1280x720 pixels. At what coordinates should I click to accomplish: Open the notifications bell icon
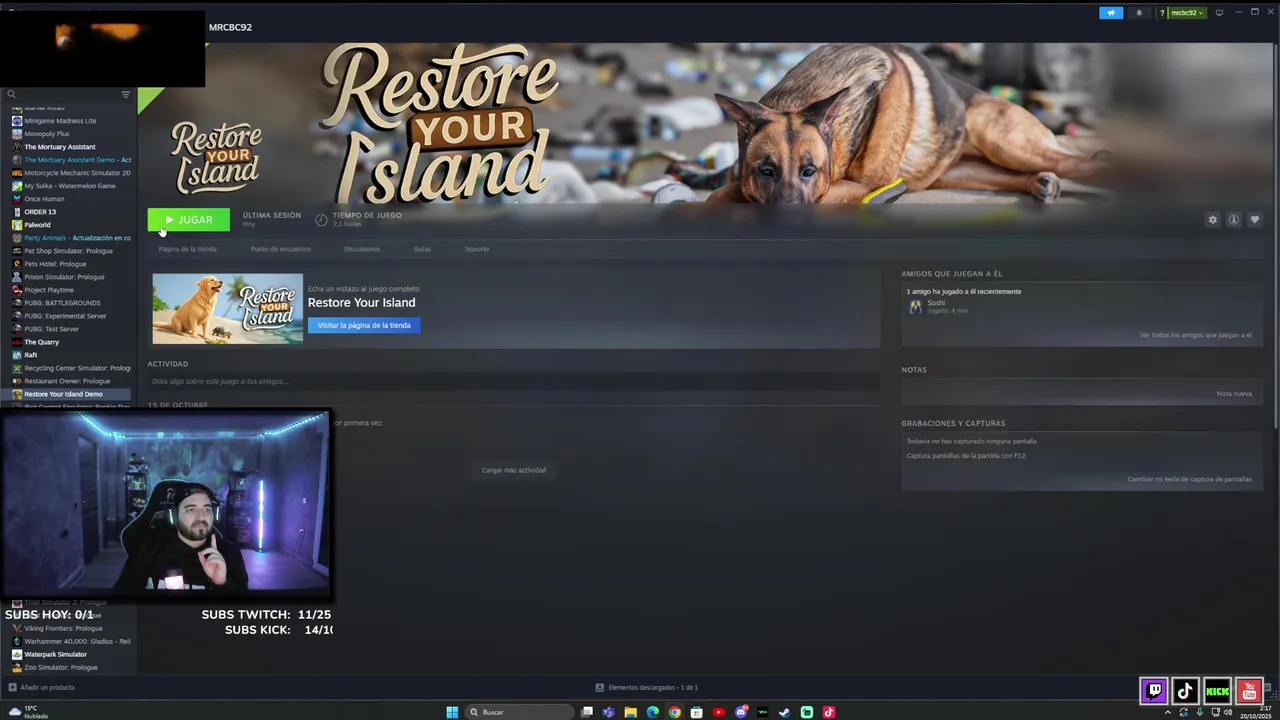click(x=1139, y=13)
